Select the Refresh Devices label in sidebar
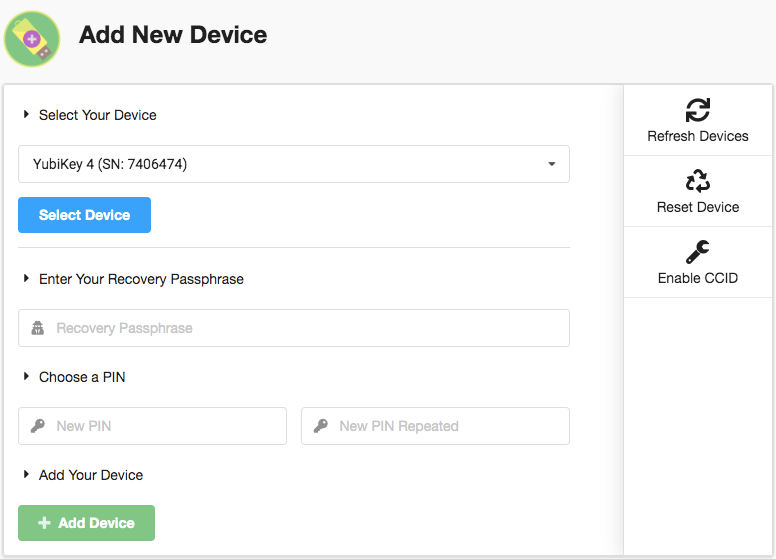 coord(698,136)
